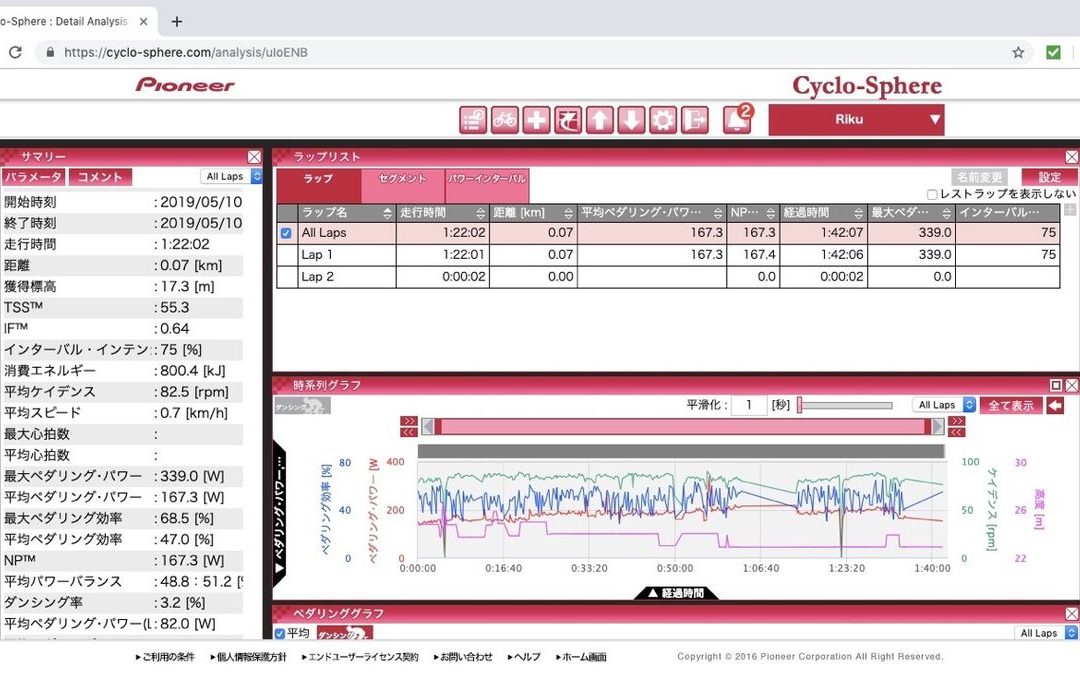Click the 平滑化 smoothing slider
This screenshot has height=675, width=1080.
tap(845, 405)
